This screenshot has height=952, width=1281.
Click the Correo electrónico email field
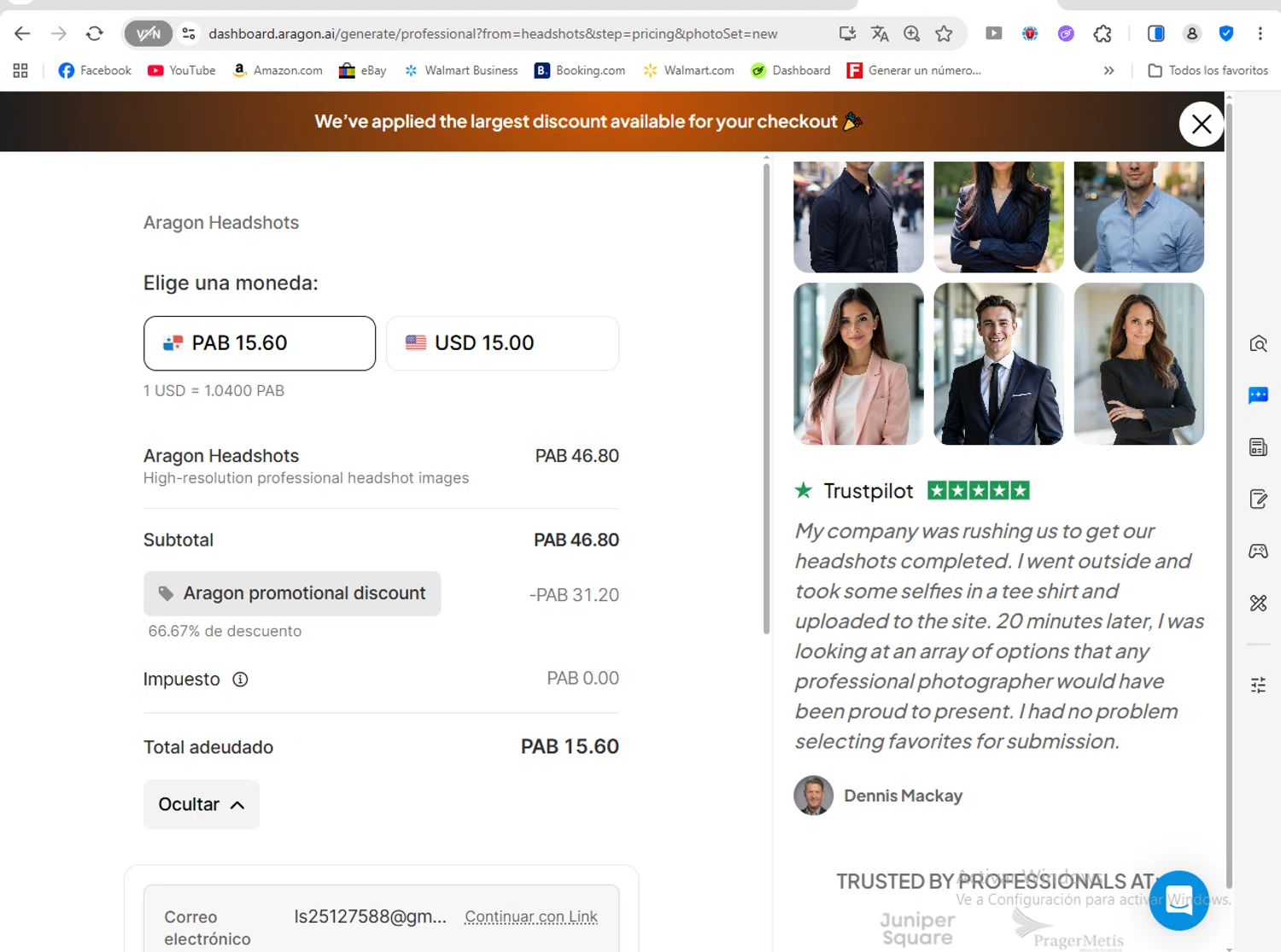[381, 919]
